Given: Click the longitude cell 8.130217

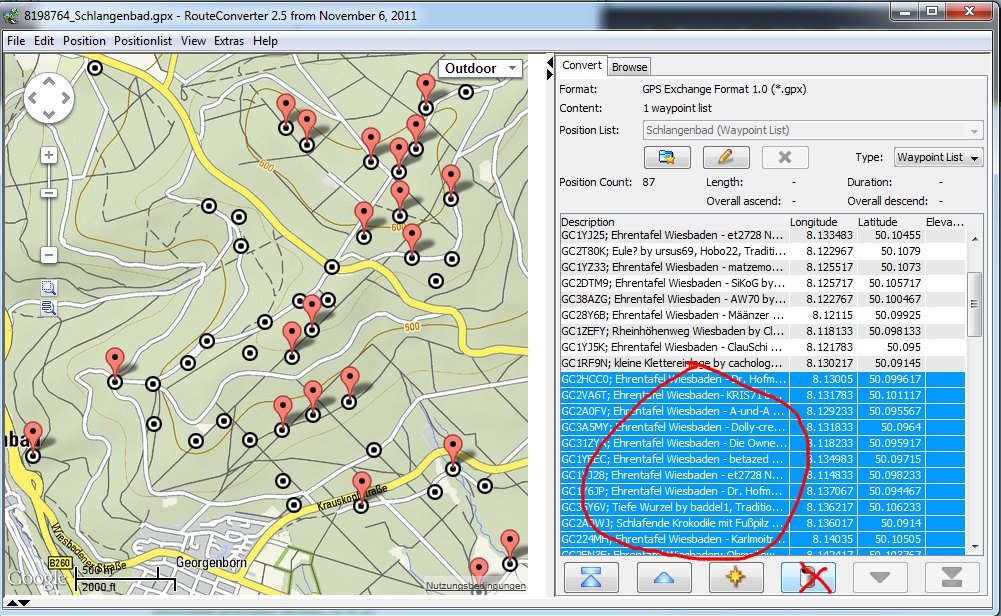Looking at the screenshot, I should pyautogui.click(x=824, y=363).
